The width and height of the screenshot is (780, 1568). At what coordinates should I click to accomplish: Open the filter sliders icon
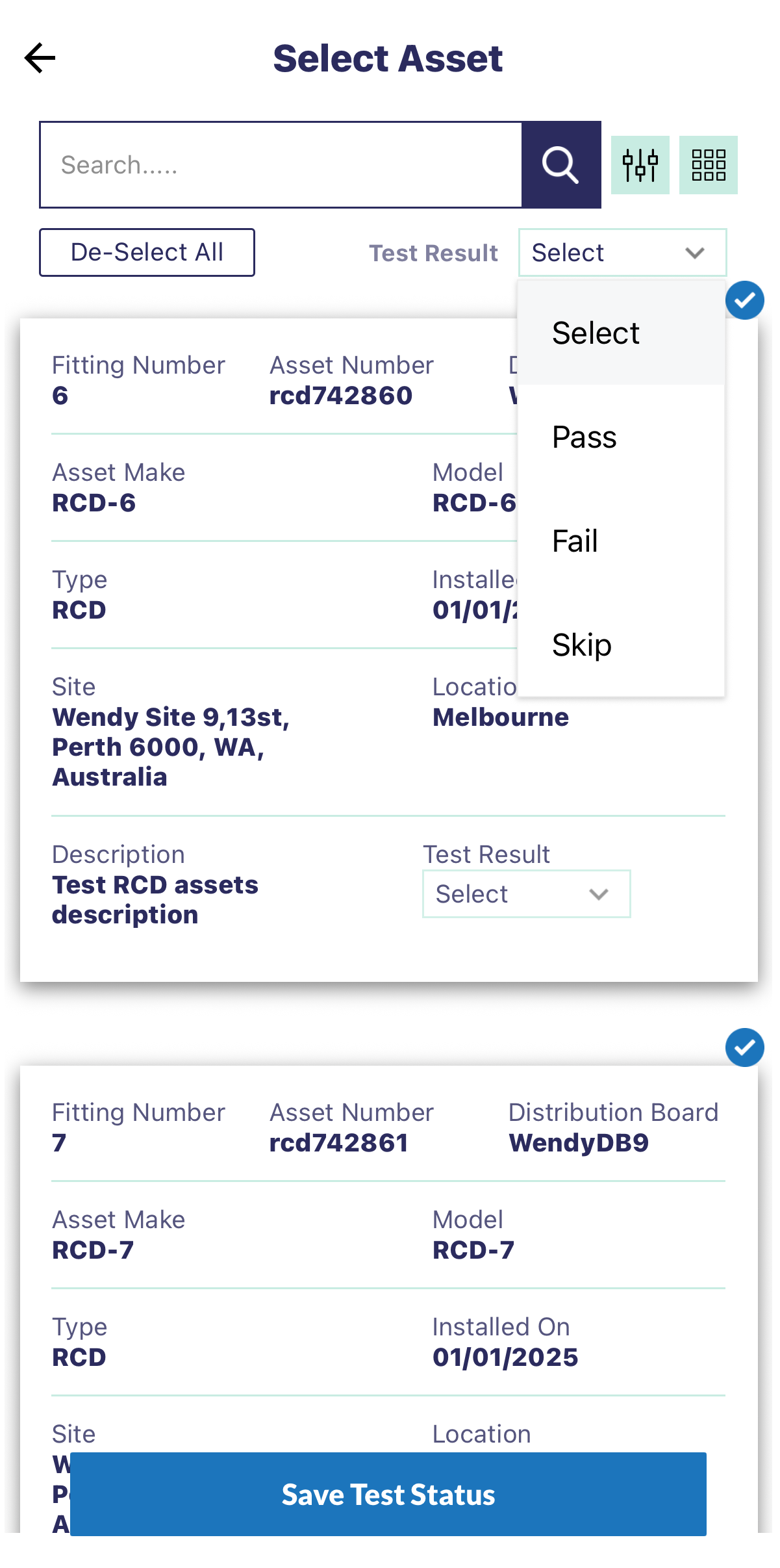pyautogui.click(x=640, y=165)
